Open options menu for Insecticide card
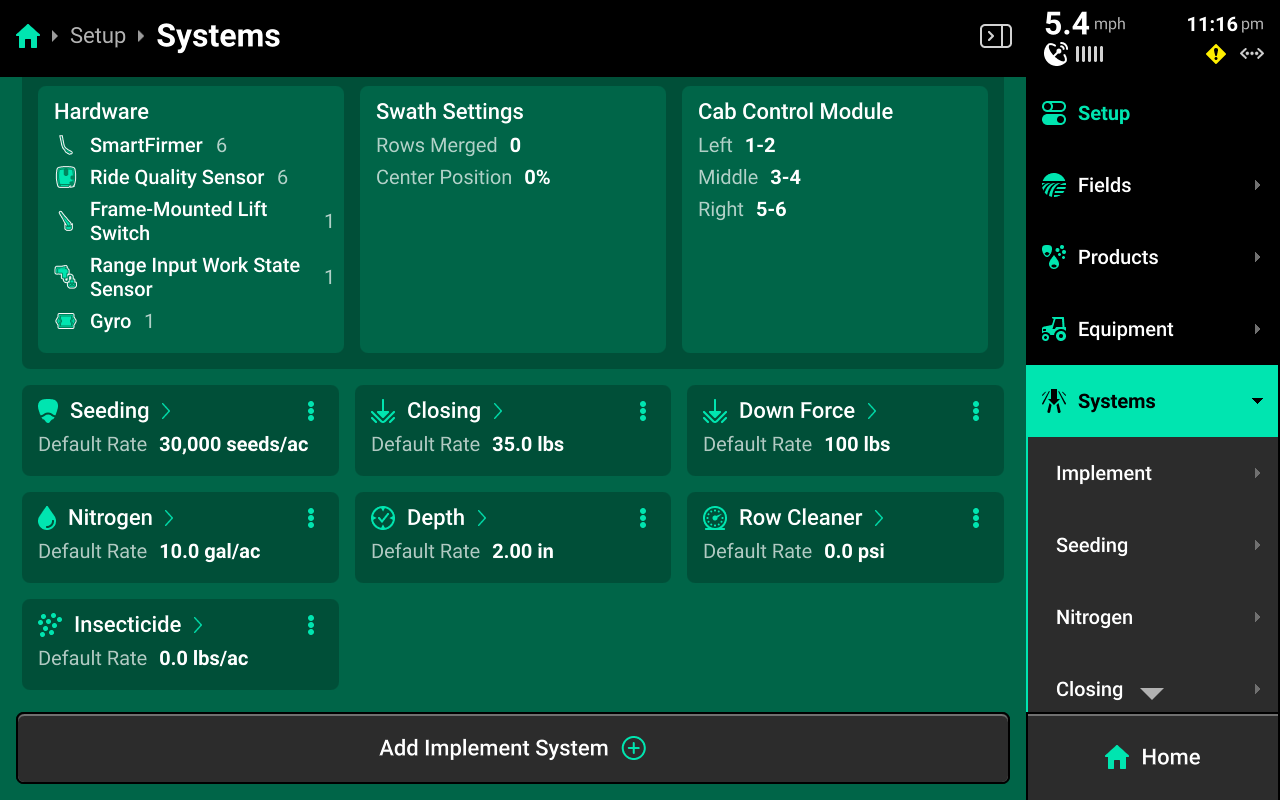Image resolution: width=1280 pixels, height=800 pixels. coord(311,625)
